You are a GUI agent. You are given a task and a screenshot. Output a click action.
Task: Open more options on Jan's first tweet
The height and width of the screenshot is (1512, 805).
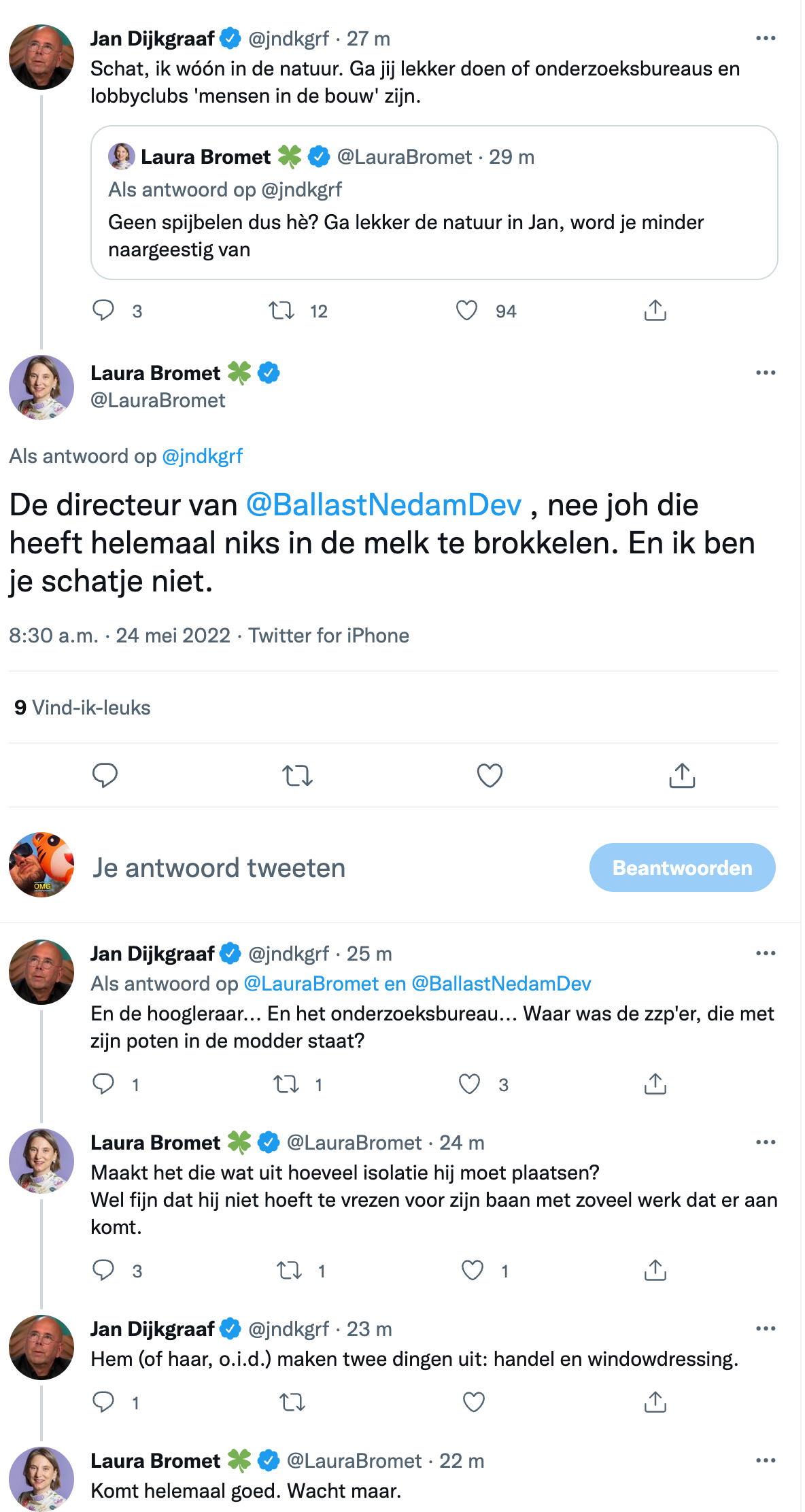tap(766, 37)
